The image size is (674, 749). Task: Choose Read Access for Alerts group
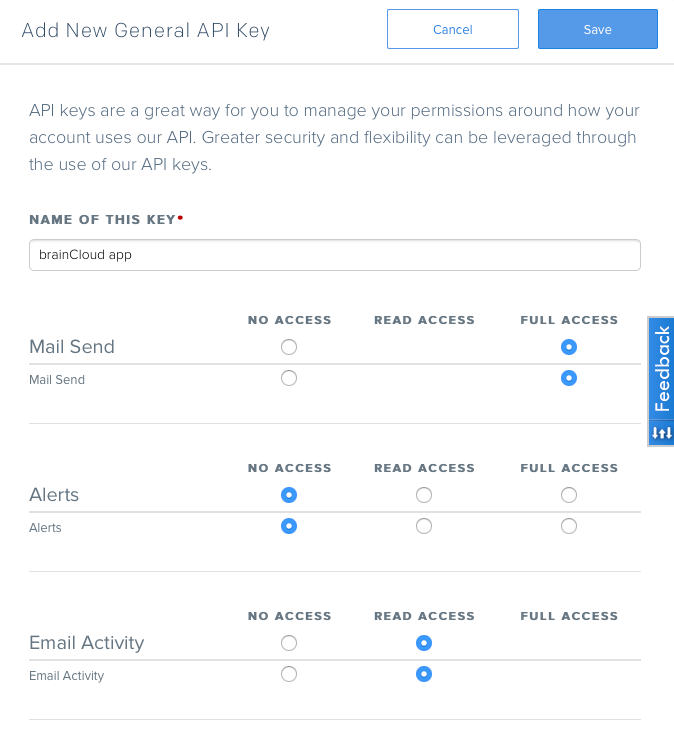[x=424, y=495]
